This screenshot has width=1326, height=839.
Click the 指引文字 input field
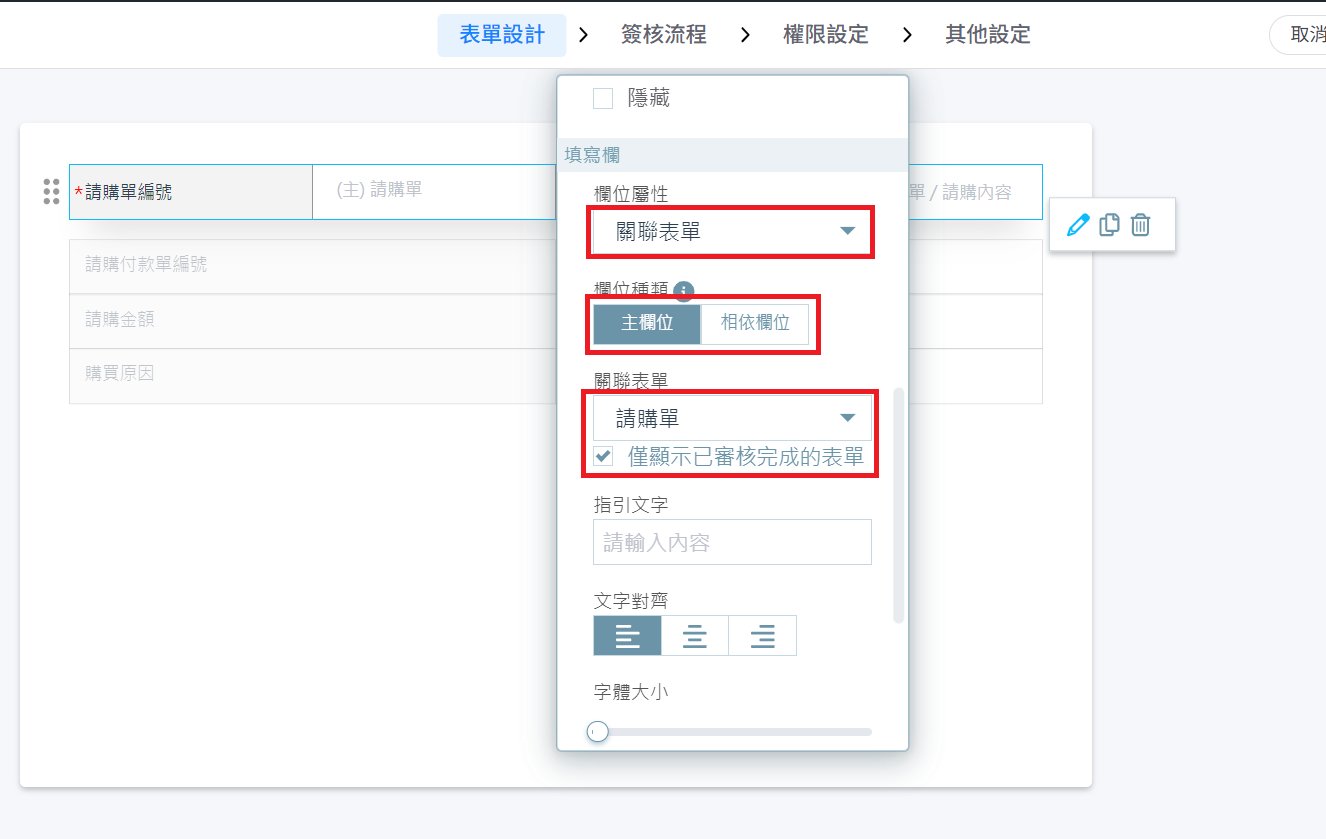click(732, 542)
